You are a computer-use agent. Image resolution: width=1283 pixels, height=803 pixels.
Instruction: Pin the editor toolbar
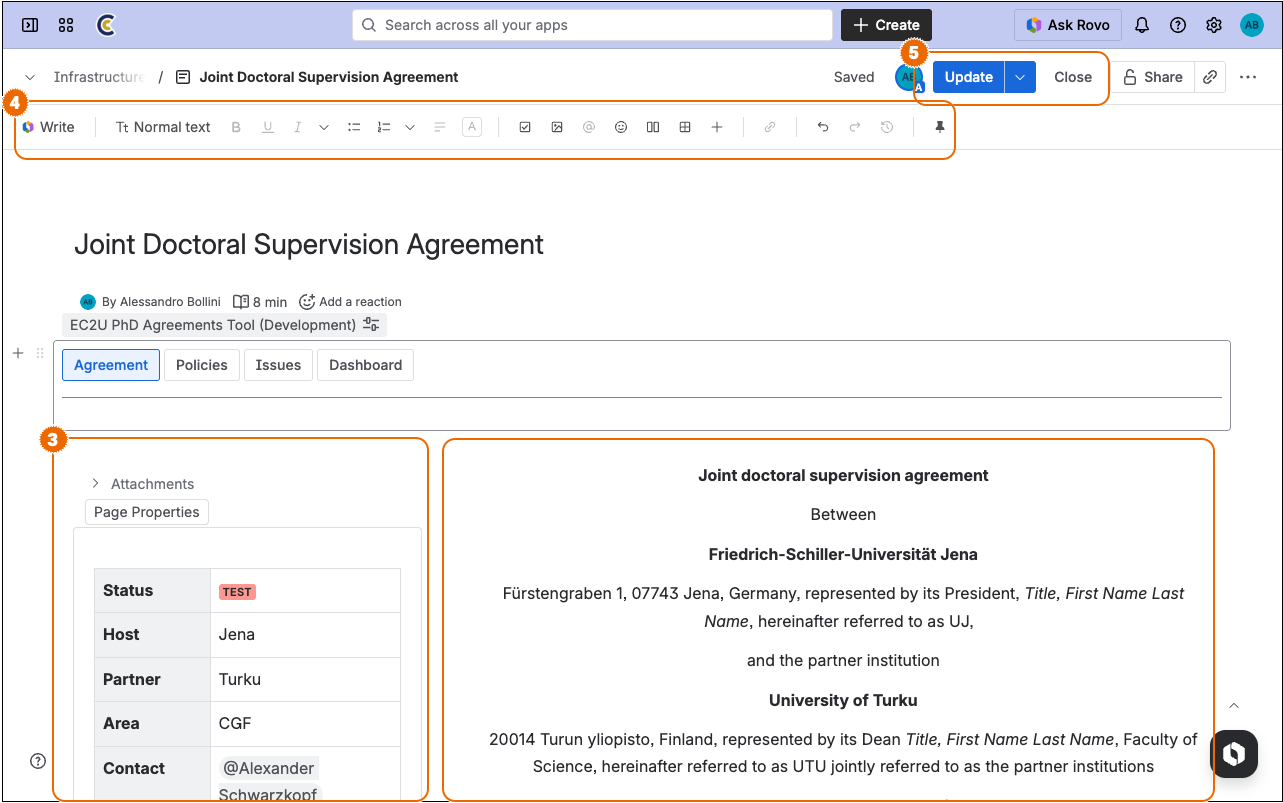coord(938,127)
